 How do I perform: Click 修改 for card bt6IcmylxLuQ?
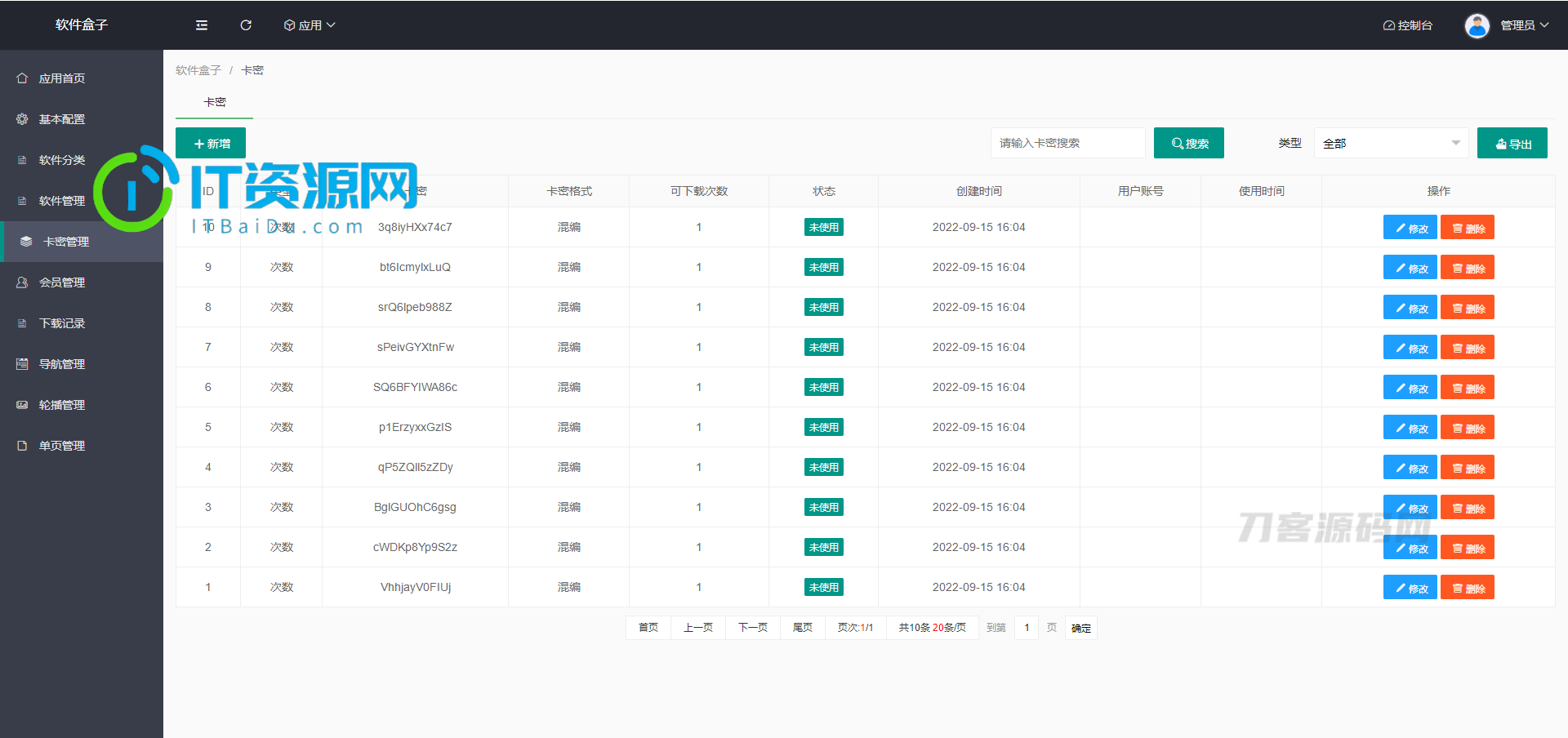click(x=1410, y=268)
